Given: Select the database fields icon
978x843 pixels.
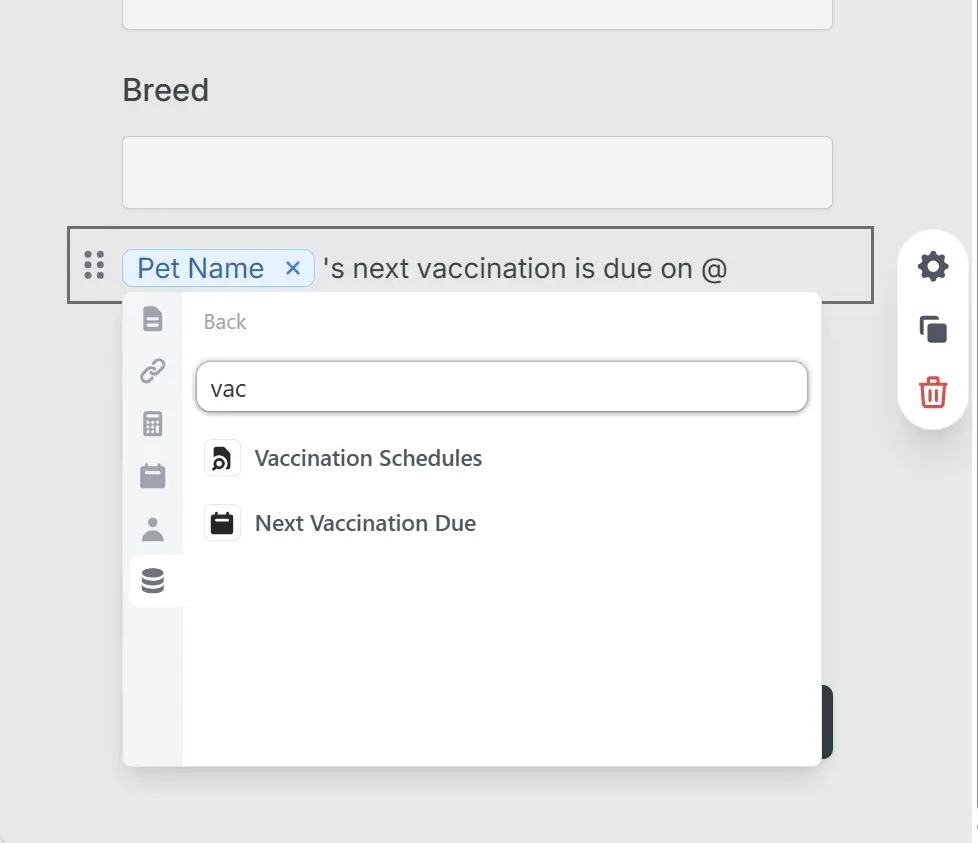Looking at the screenshot, I should click(x=152, y=580).
